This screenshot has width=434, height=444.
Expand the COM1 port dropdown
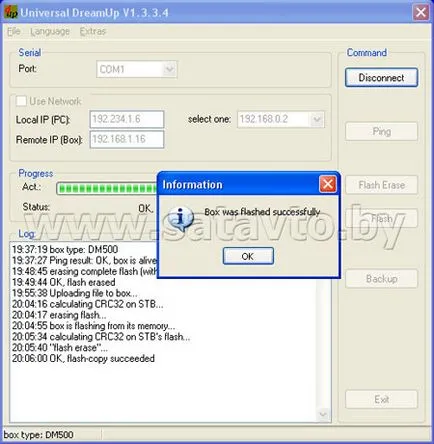pyautogui.click(x=169, y=69)
